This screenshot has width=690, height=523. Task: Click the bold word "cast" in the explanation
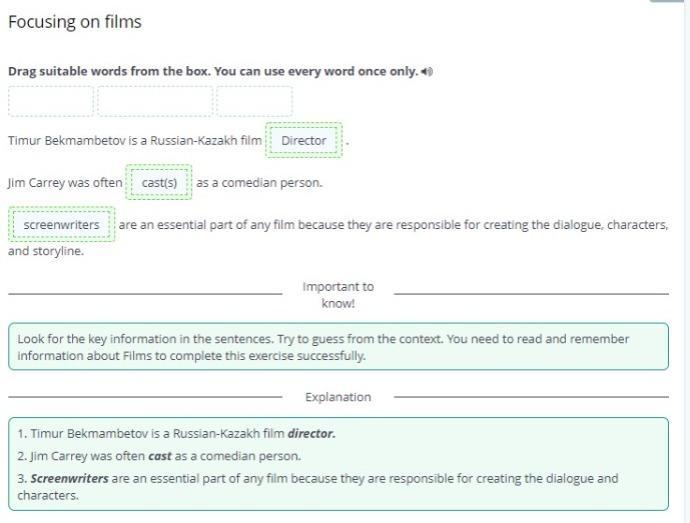160,456
